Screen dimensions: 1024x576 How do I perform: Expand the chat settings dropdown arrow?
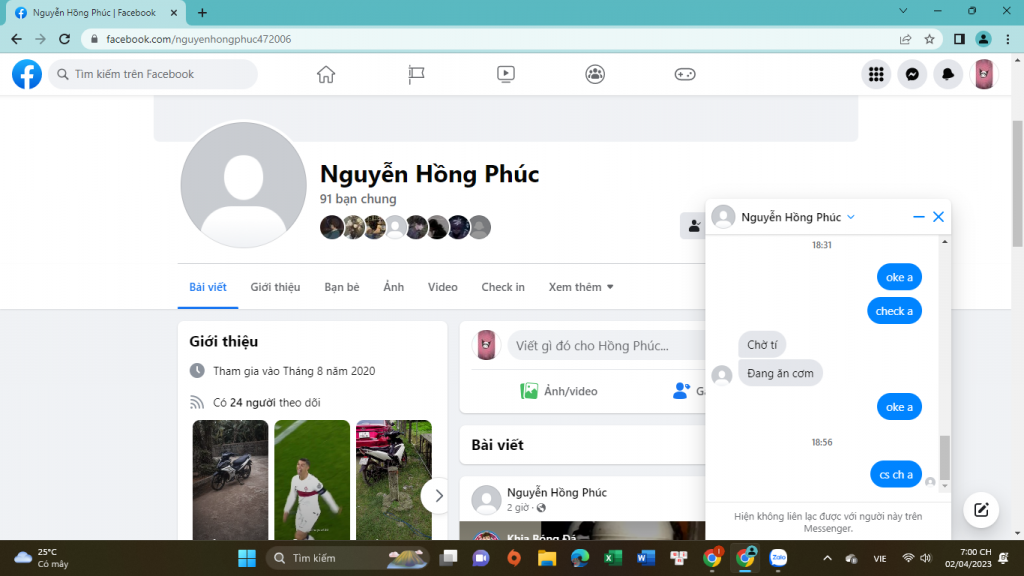coord(851,217)
